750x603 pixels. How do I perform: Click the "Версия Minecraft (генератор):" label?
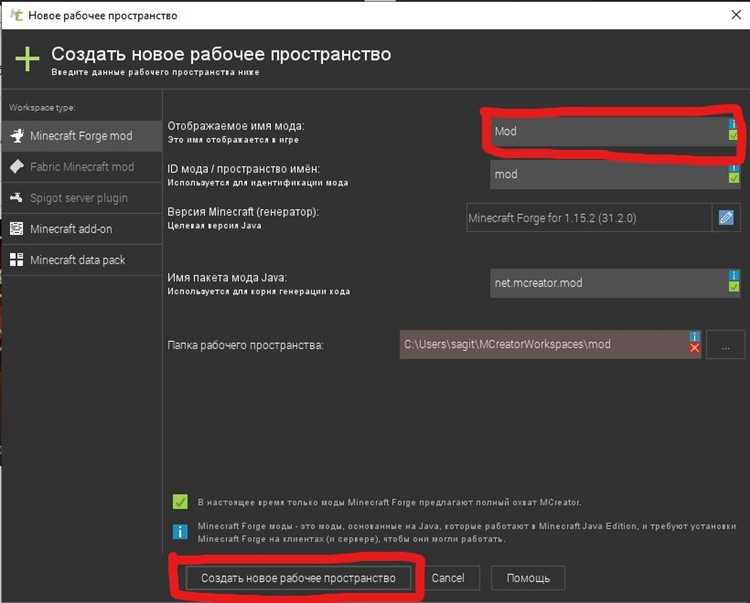243,212
